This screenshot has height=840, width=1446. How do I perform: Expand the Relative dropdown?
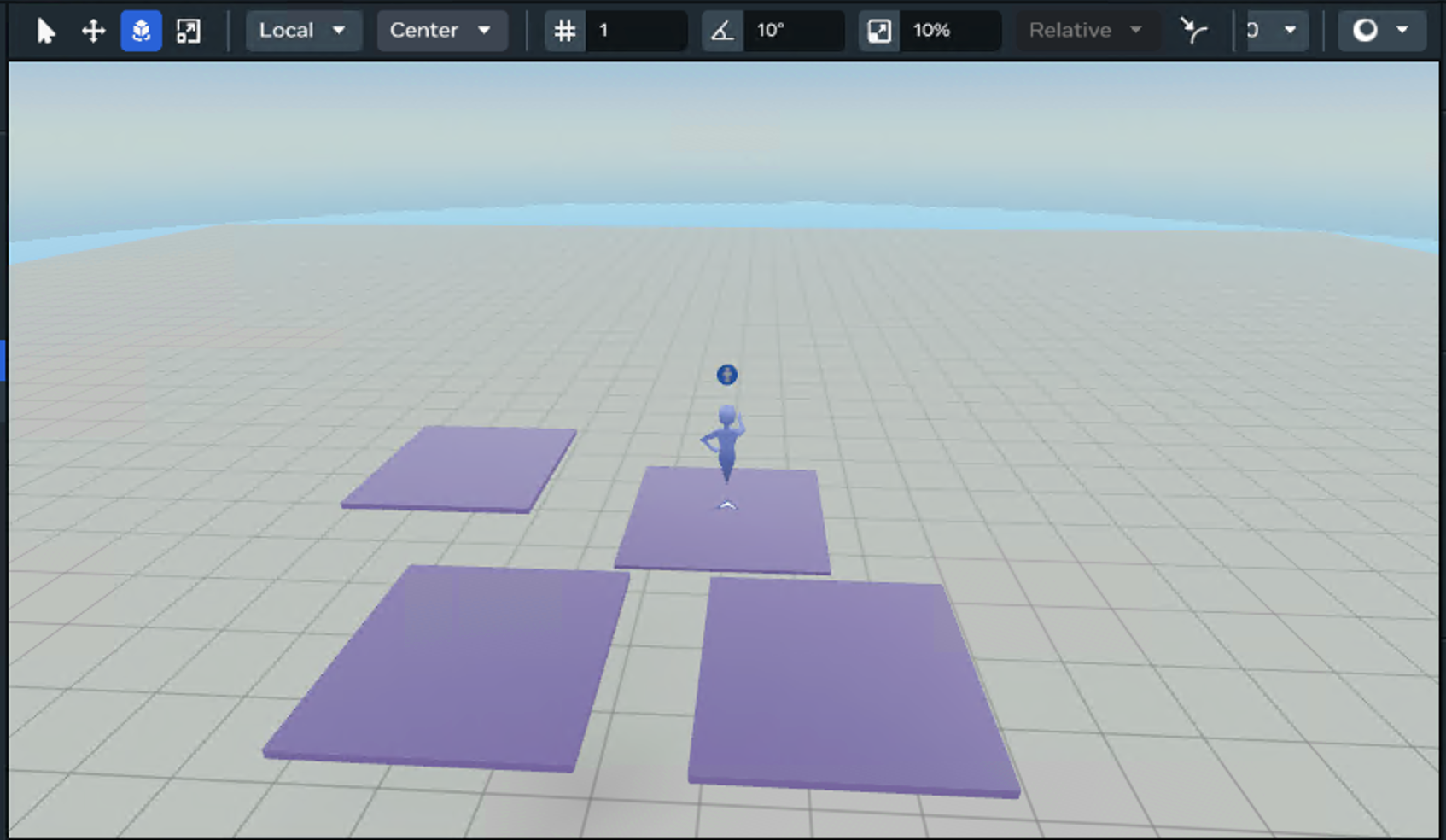[x=1084, y=31]
